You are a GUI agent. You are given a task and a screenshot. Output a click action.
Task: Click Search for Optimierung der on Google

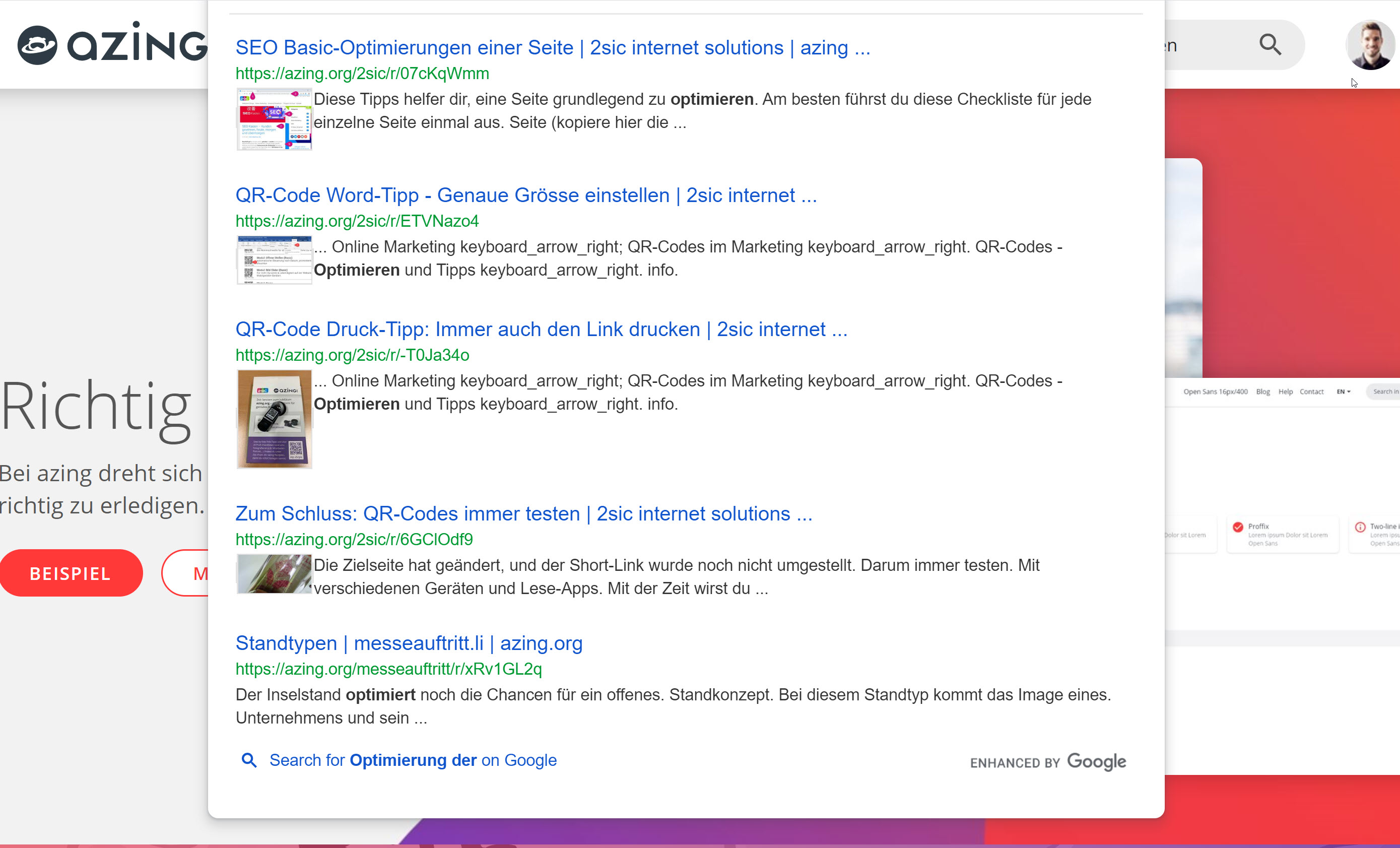click(413, 760)
